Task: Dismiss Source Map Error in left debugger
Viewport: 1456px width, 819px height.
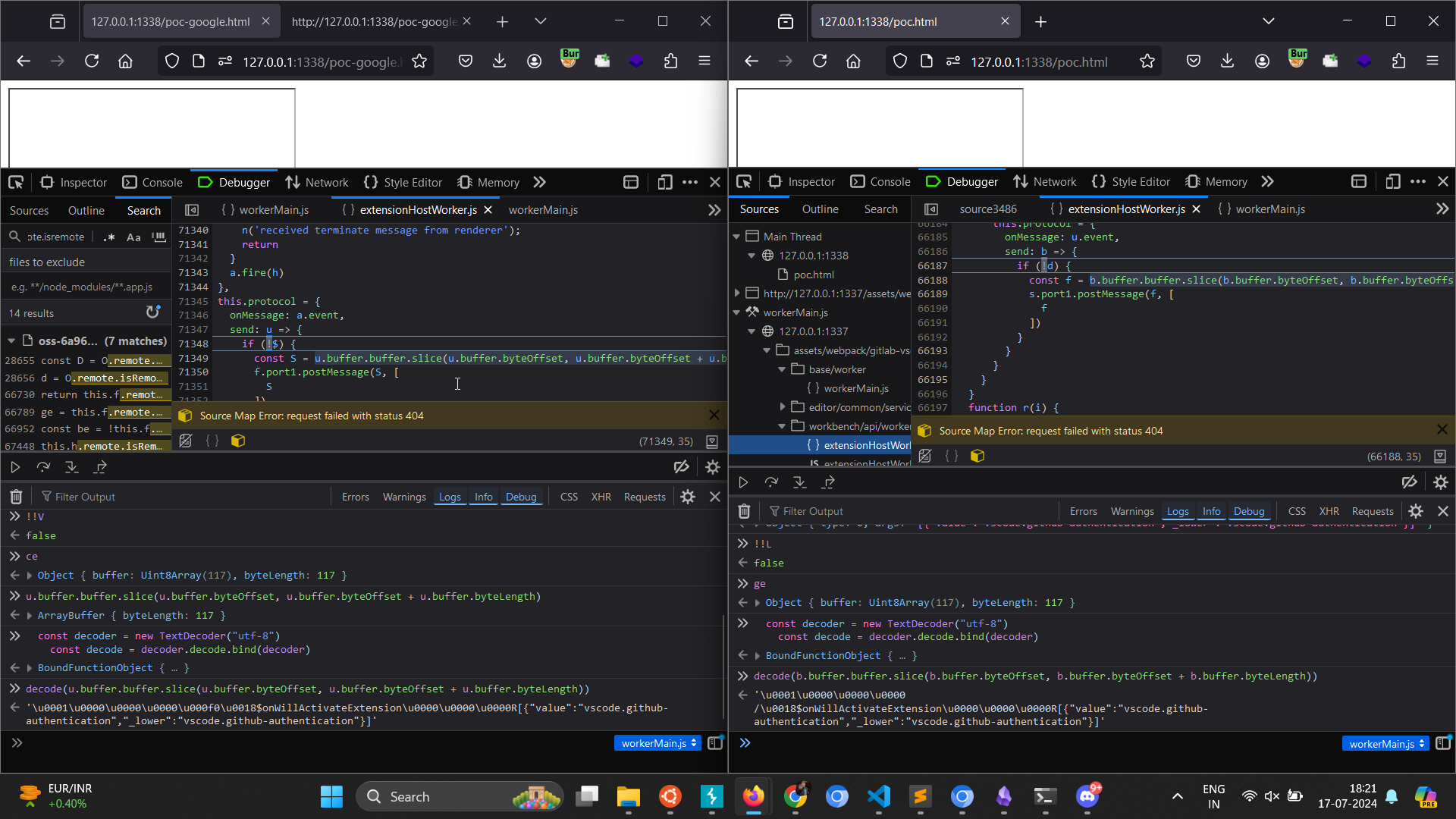Action: click(714, 415)
